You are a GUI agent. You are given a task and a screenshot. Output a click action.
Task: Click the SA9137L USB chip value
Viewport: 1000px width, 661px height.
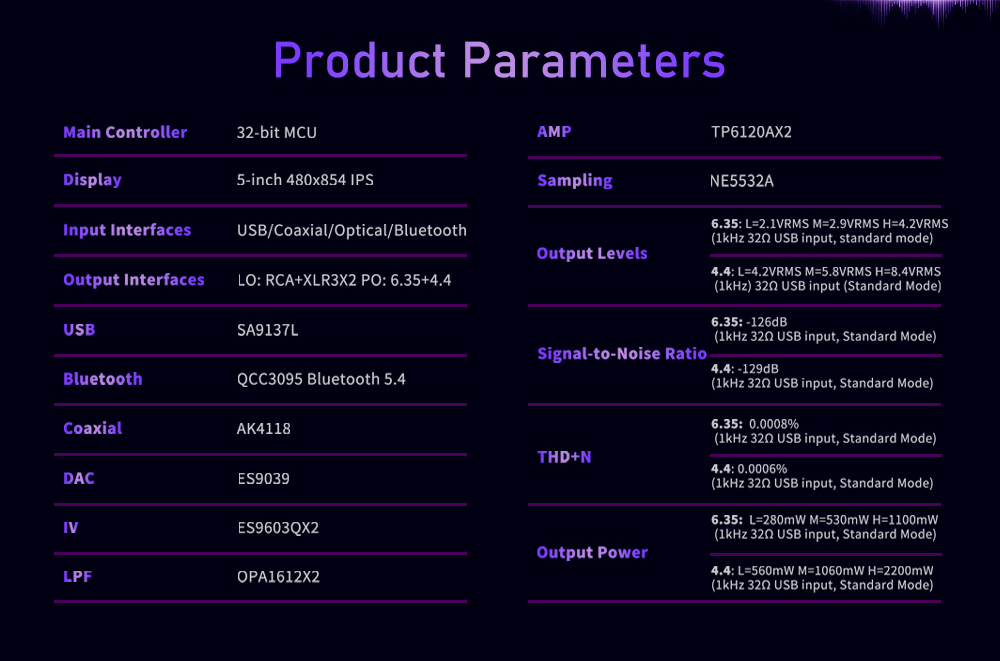click(267, 330)
